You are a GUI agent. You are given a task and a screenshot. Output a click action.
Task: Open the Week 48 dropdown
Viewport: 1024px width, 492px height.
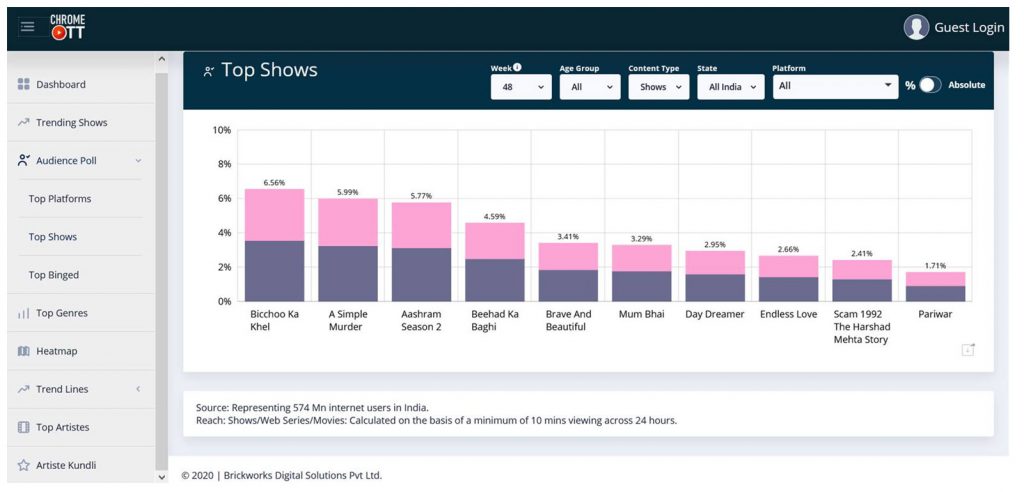[521, 87]
